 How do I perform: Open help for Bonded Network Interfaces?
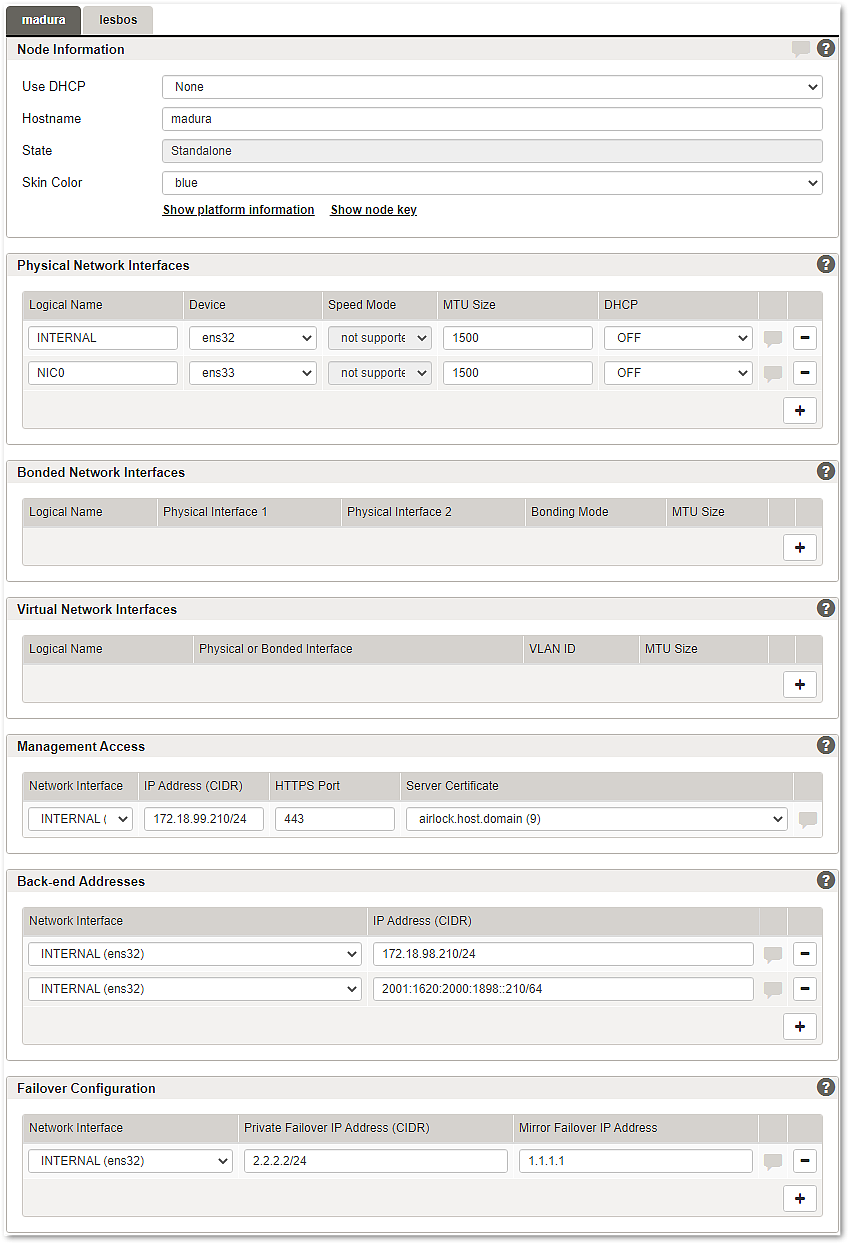pos(826,471)
